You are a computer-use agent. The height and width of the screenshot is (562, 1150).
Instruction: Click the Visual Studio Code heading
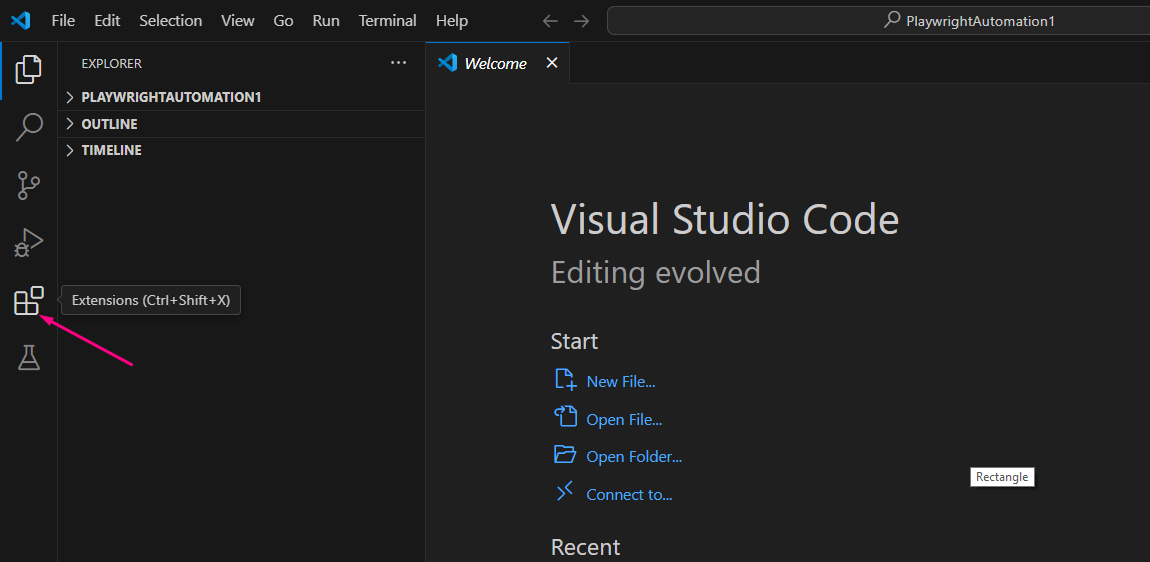[725, 219]
